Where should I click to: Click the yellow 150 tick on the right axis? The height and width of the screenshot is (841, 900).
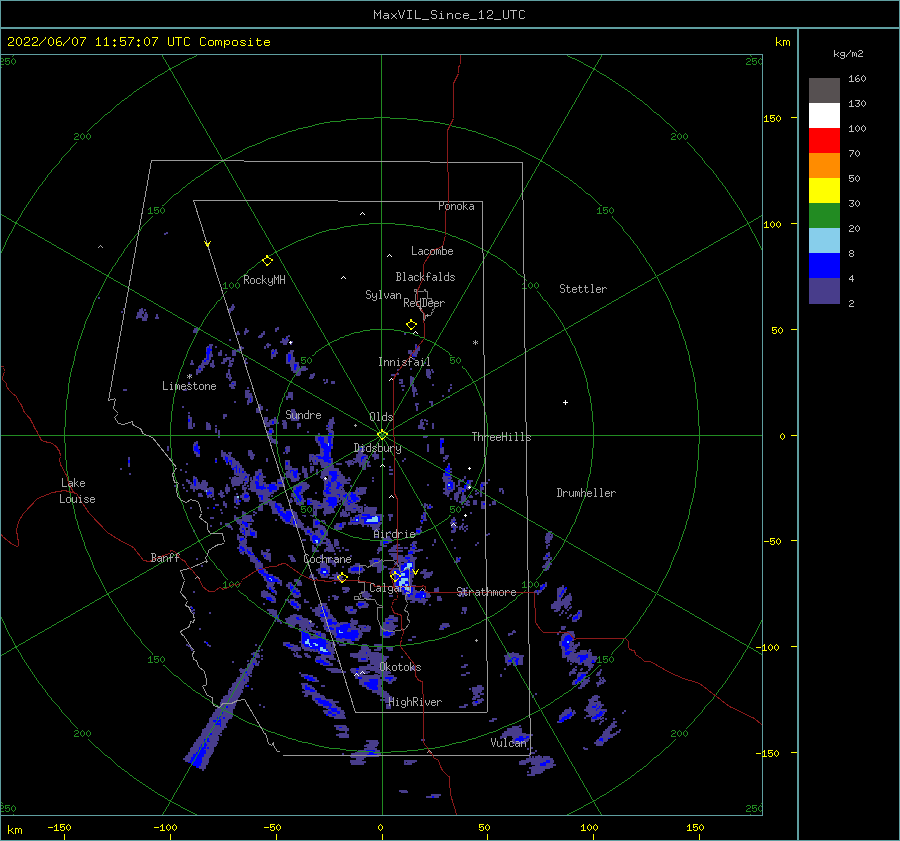pyautogui.click(x=773, y=118)
